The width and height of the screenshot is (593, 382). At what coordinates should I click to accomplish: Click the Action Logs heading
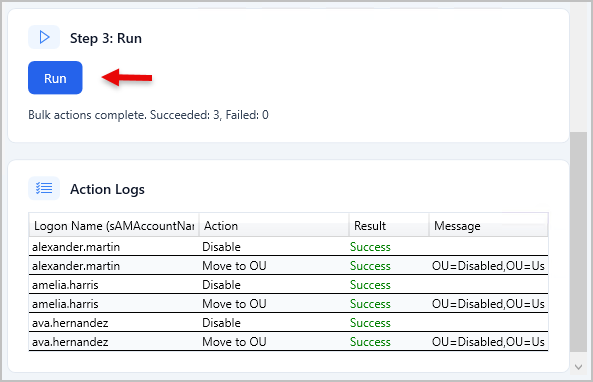pyautogui.click(x=107, y=189)
